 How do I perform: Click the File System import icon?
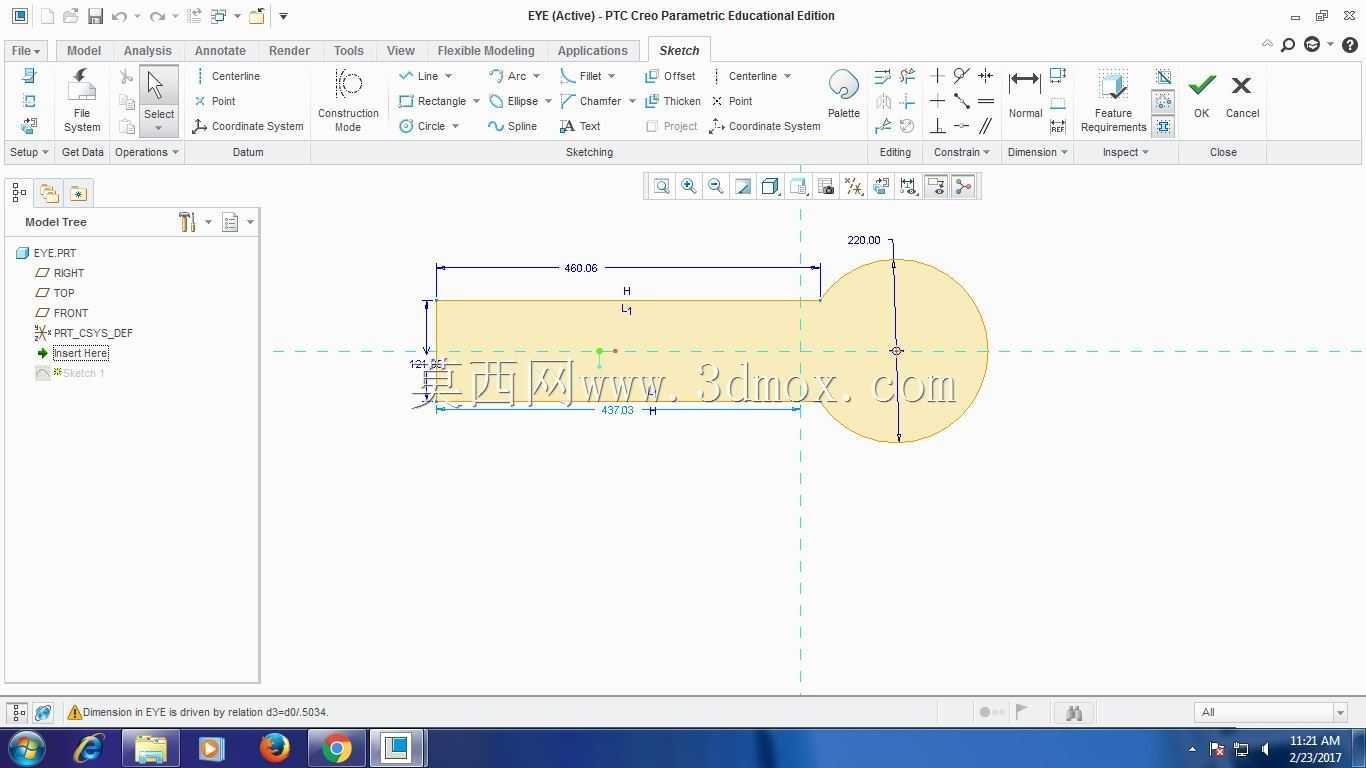point(82,100)
